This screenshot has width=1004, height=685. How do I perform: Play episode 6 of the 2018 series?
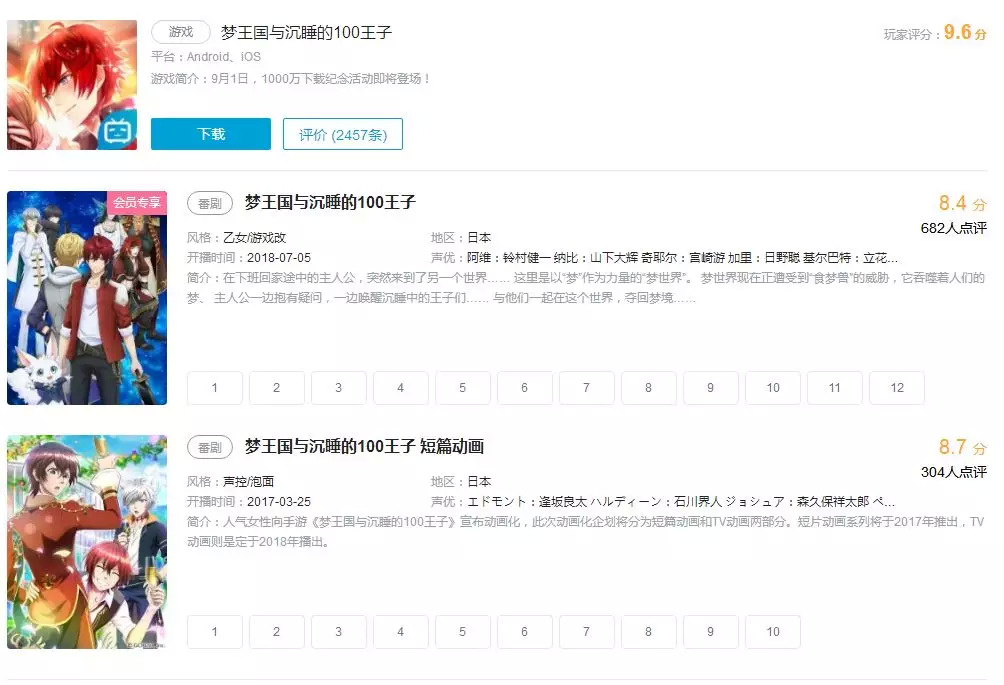click(x=524, y=388)
